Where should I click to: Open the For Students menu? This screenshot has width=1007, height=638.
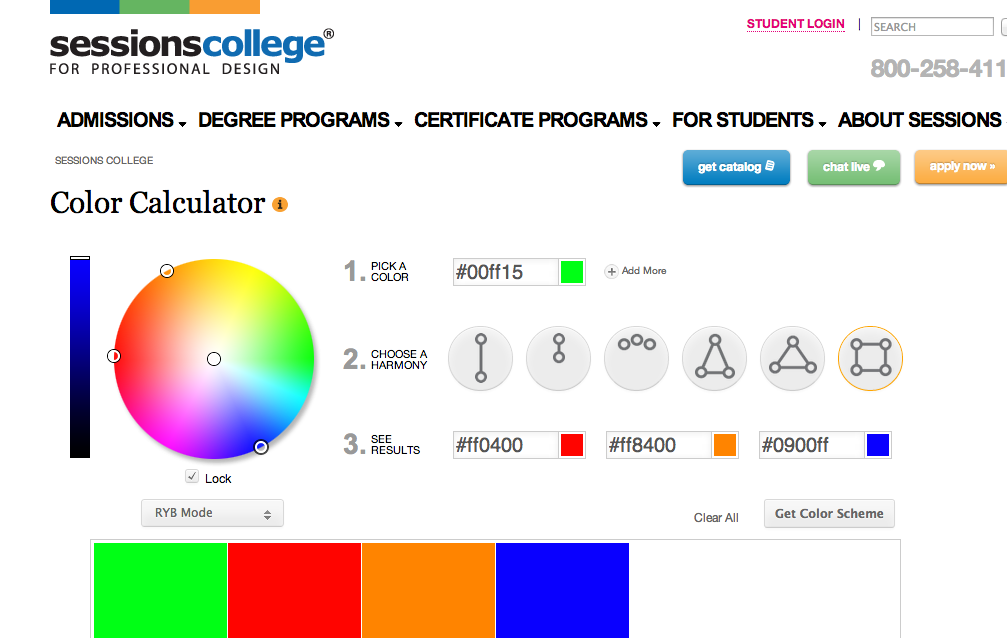749,120
